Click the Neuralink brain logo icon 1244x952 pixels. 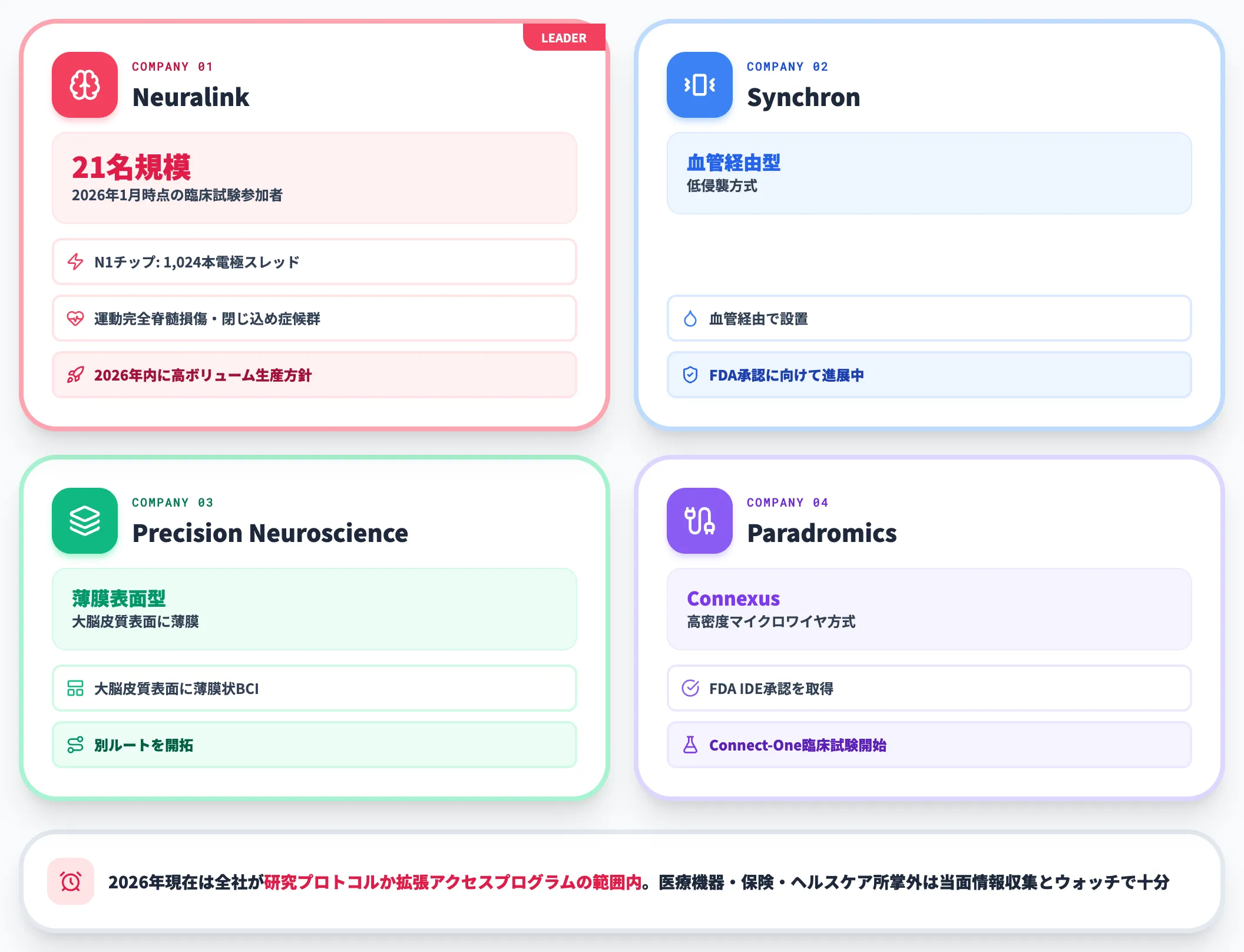[85, 85]
